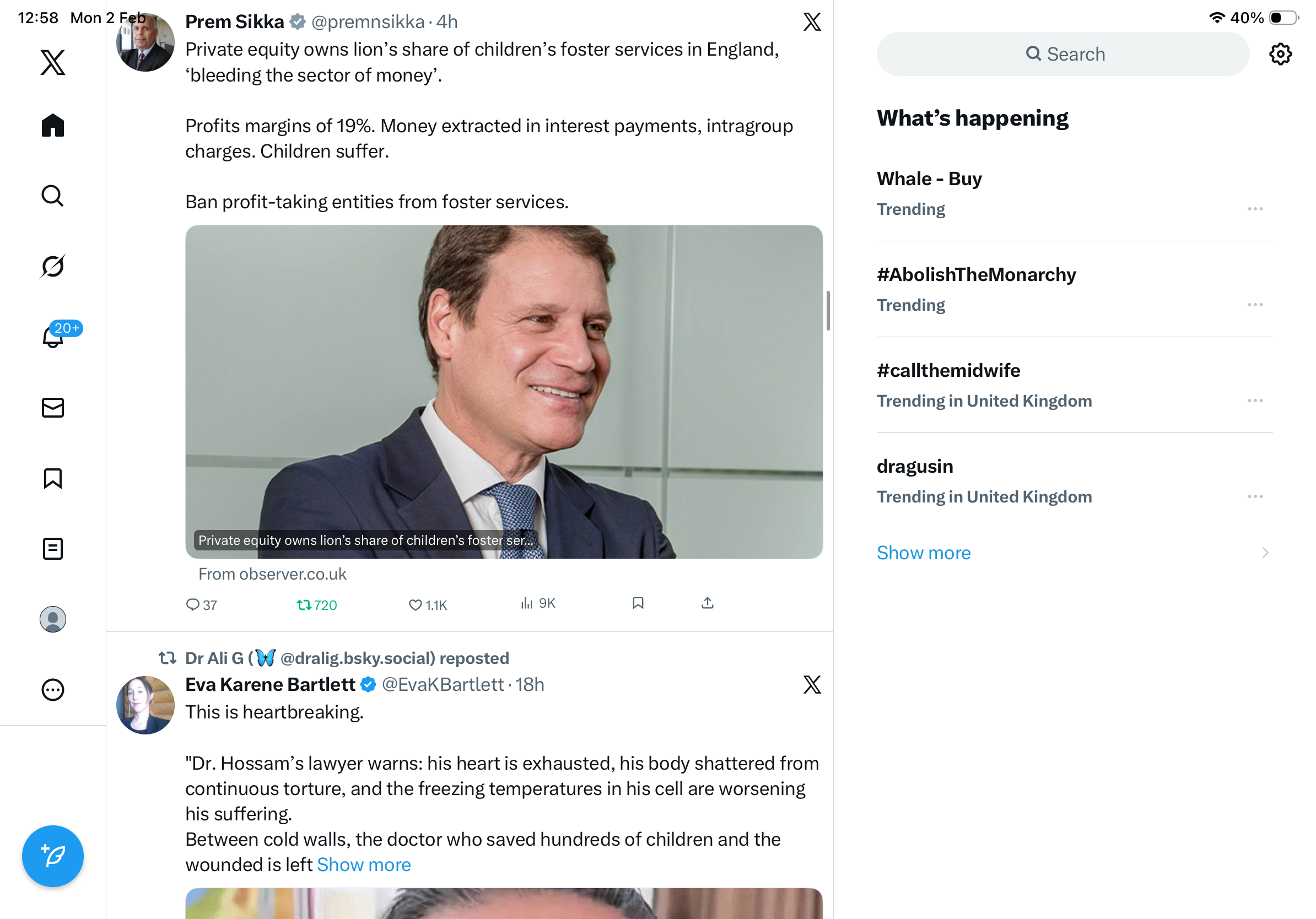The height and width of the screenshot is (919, 1316).
Task: Open Bookmarks from the sidebar
Action: [53, 478]
